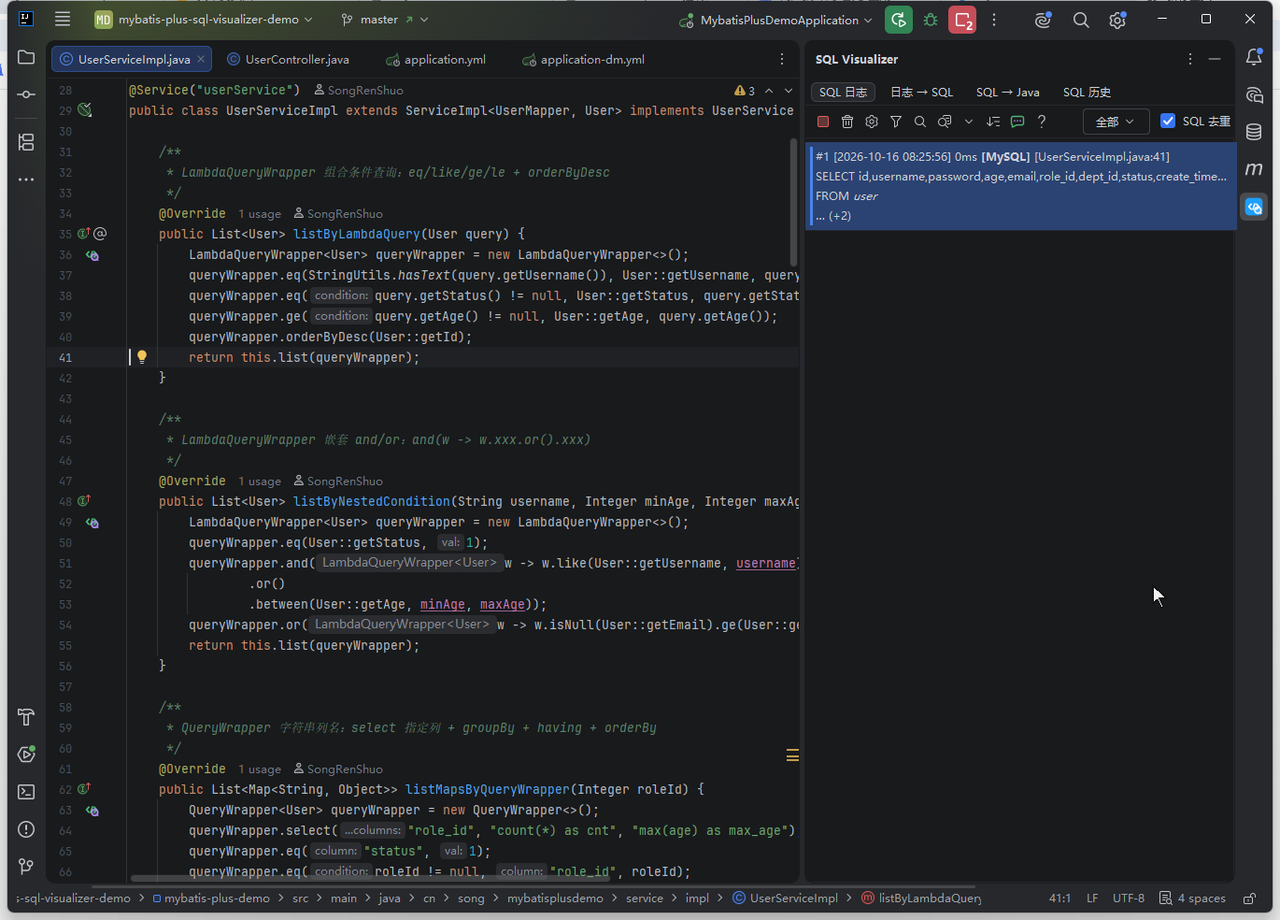Open the Git tool window

click(x=26, y=866)
